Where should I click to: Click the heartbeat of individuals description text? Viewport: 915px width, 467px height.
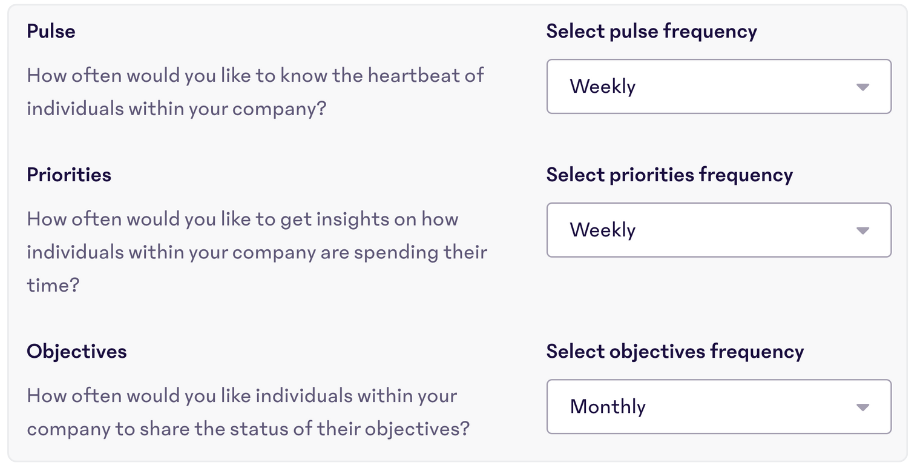[256, 92]
